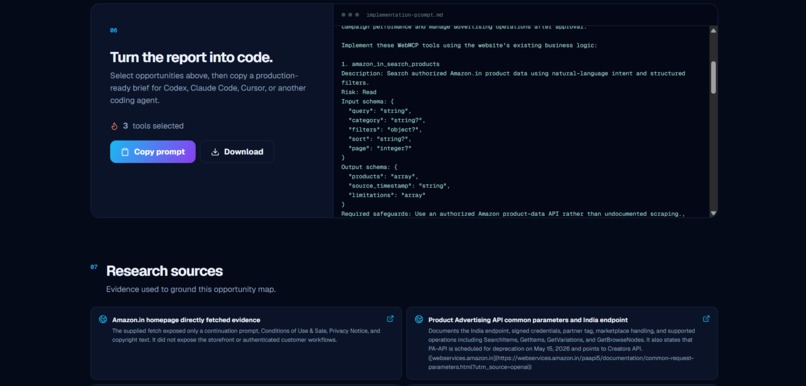Click the '"limitations": "array"' line

coord(387,195)
